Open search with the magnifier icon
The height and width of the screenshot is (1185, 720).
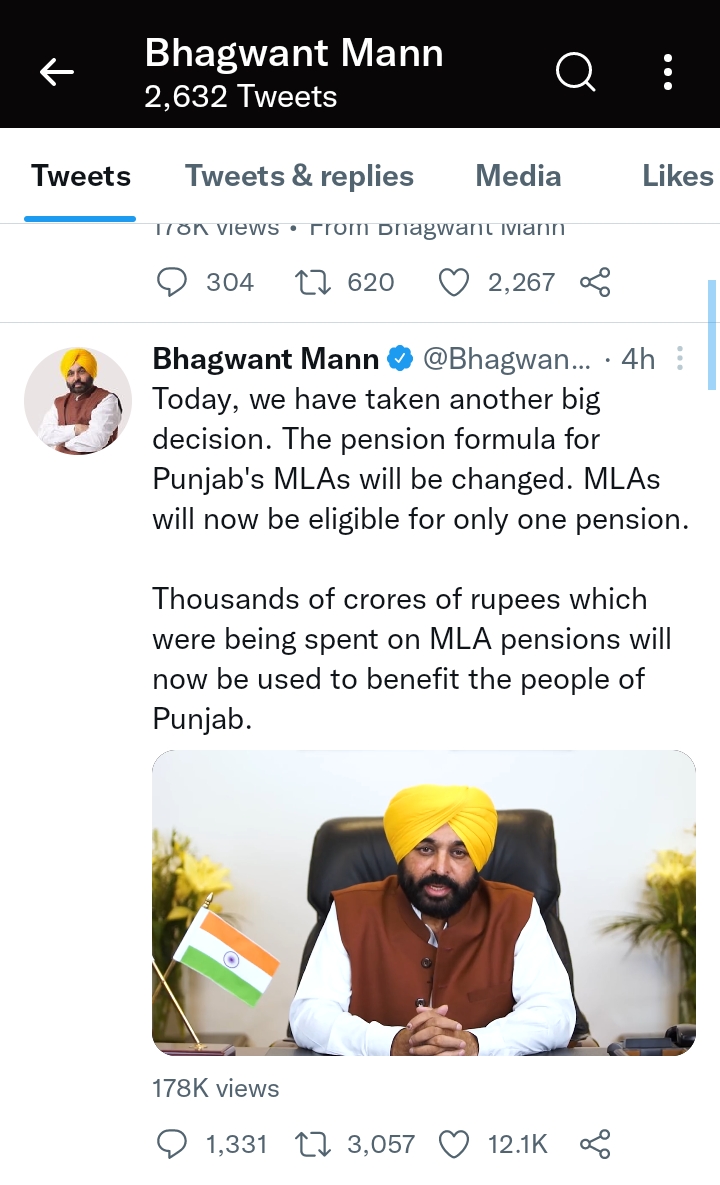575,71
